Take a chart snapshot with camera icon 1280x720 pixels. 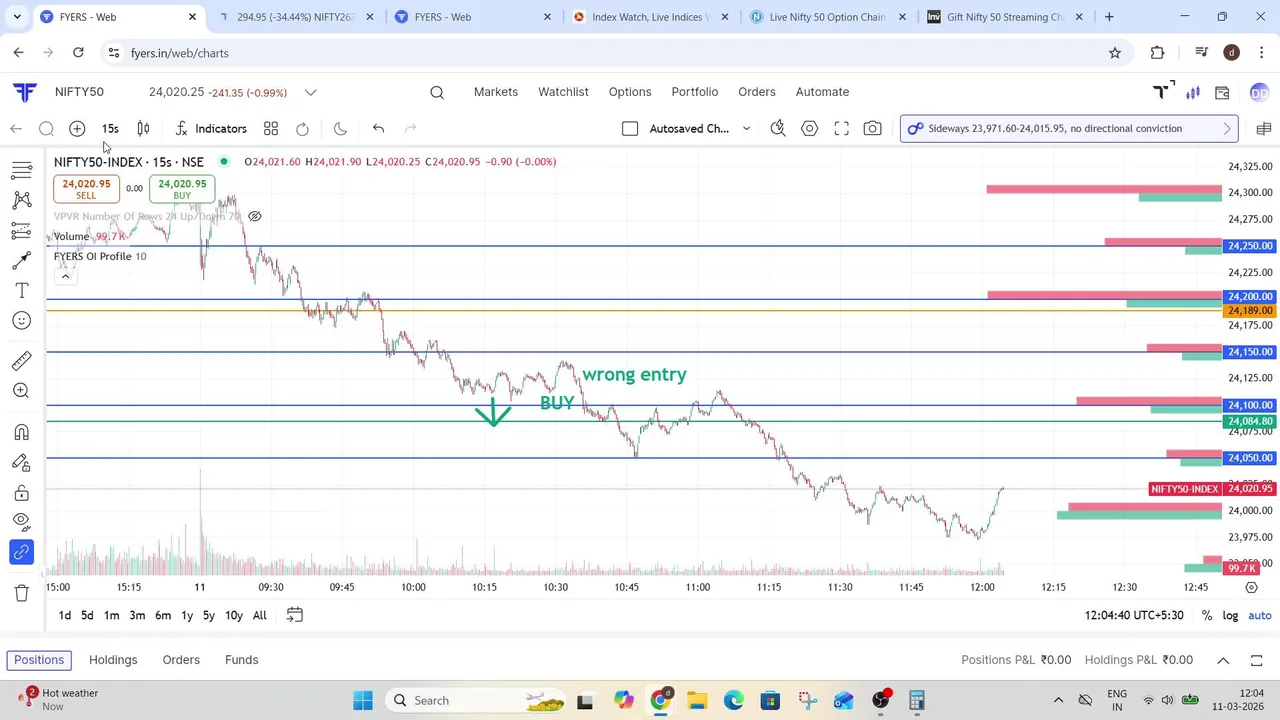click(873, 128)
